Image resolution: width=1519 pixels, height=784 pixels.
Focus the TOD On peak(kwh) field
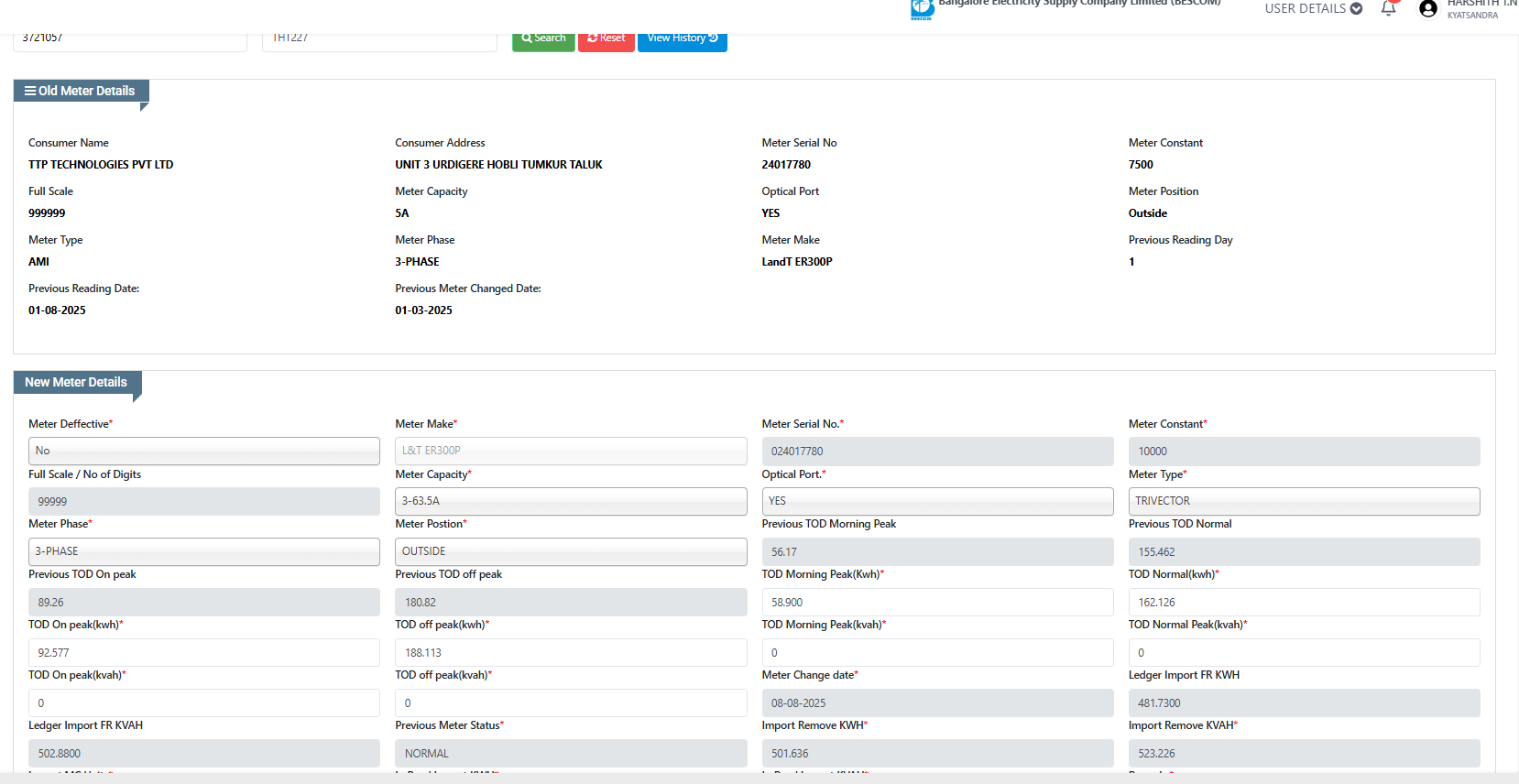coord(203,653)
